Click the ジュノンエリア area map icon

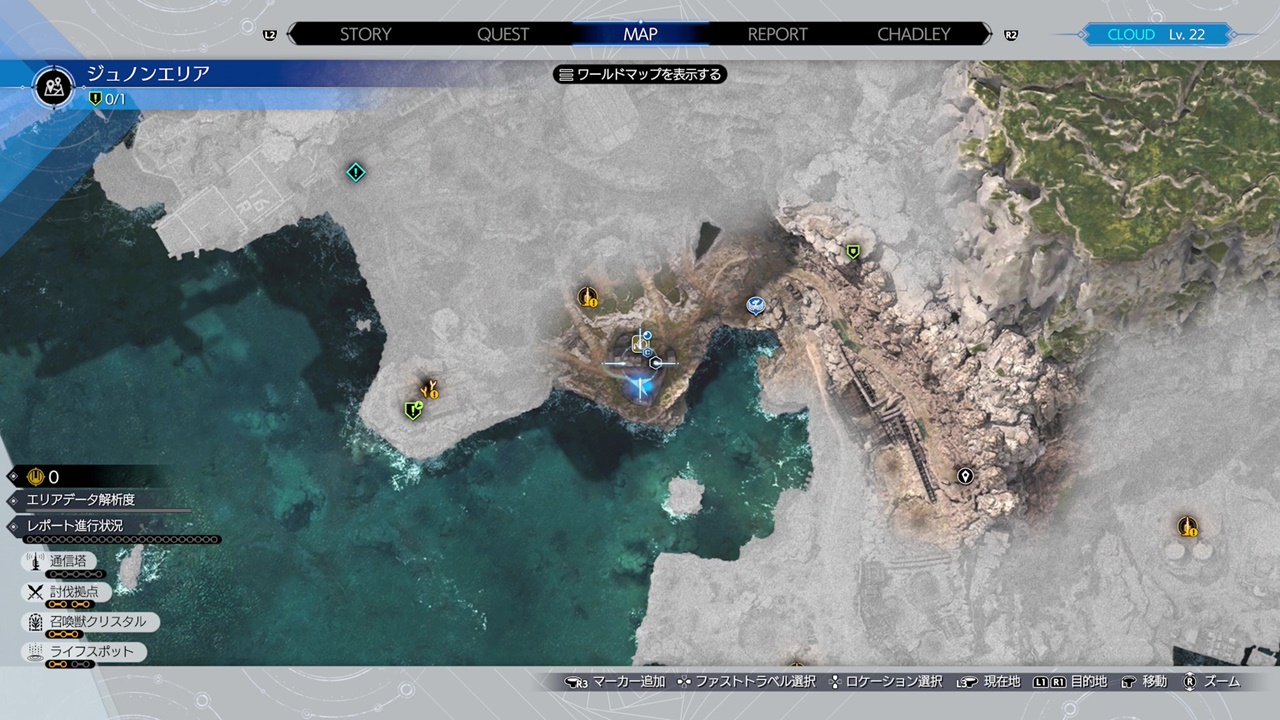(54, 86)
